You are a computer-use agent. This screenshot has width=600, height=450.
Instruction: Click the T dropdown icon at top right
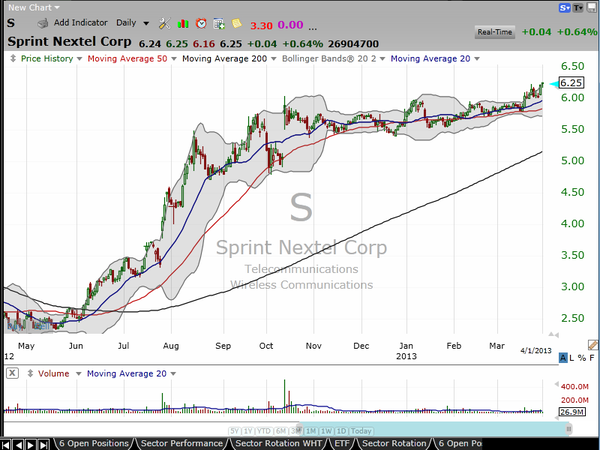[x=578, y=7]
